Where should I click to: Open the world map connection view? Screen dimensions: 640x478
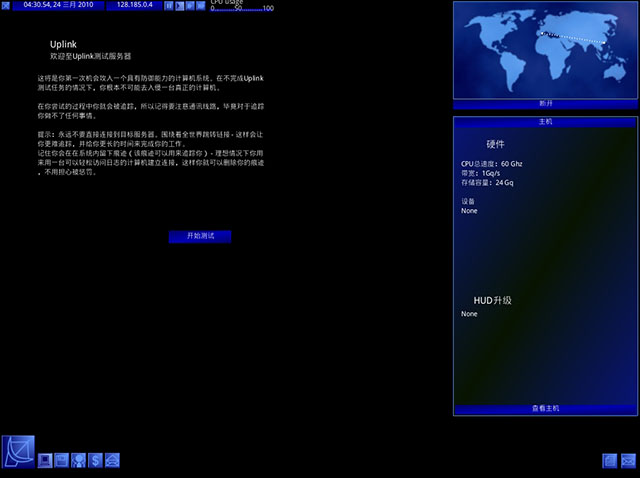[545, 50]
